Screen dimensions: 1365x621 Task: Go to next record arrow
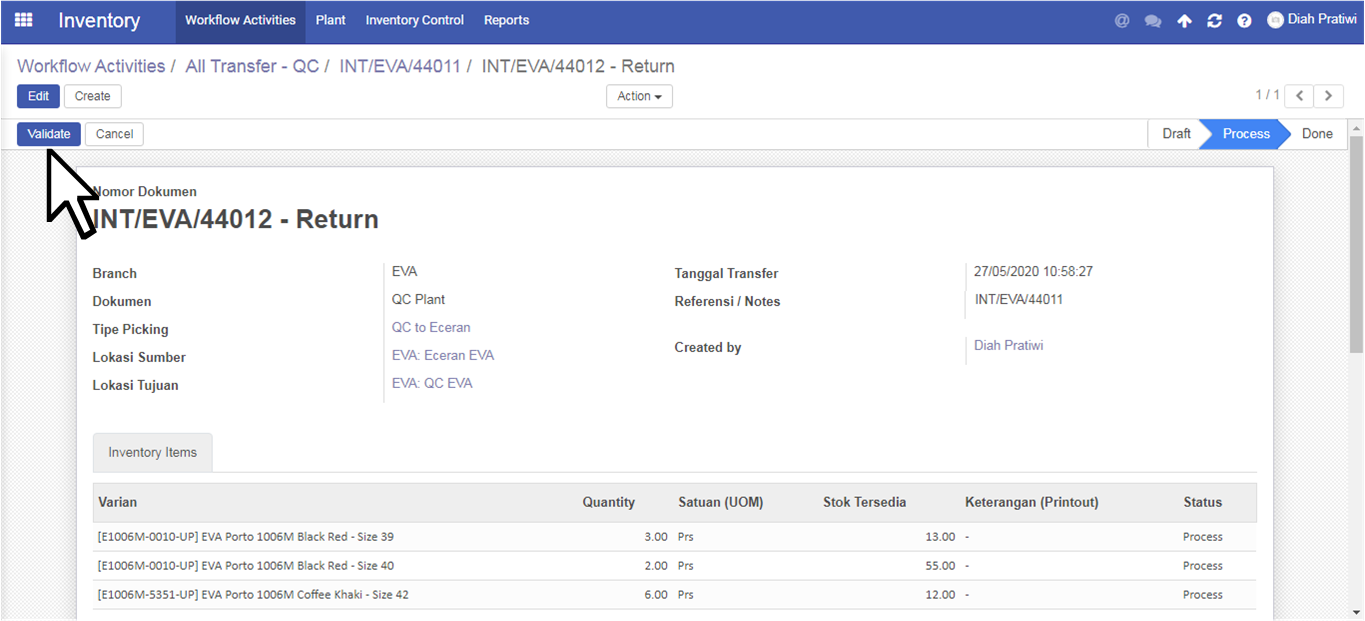pyautogui.click(x=1328, y=96)
